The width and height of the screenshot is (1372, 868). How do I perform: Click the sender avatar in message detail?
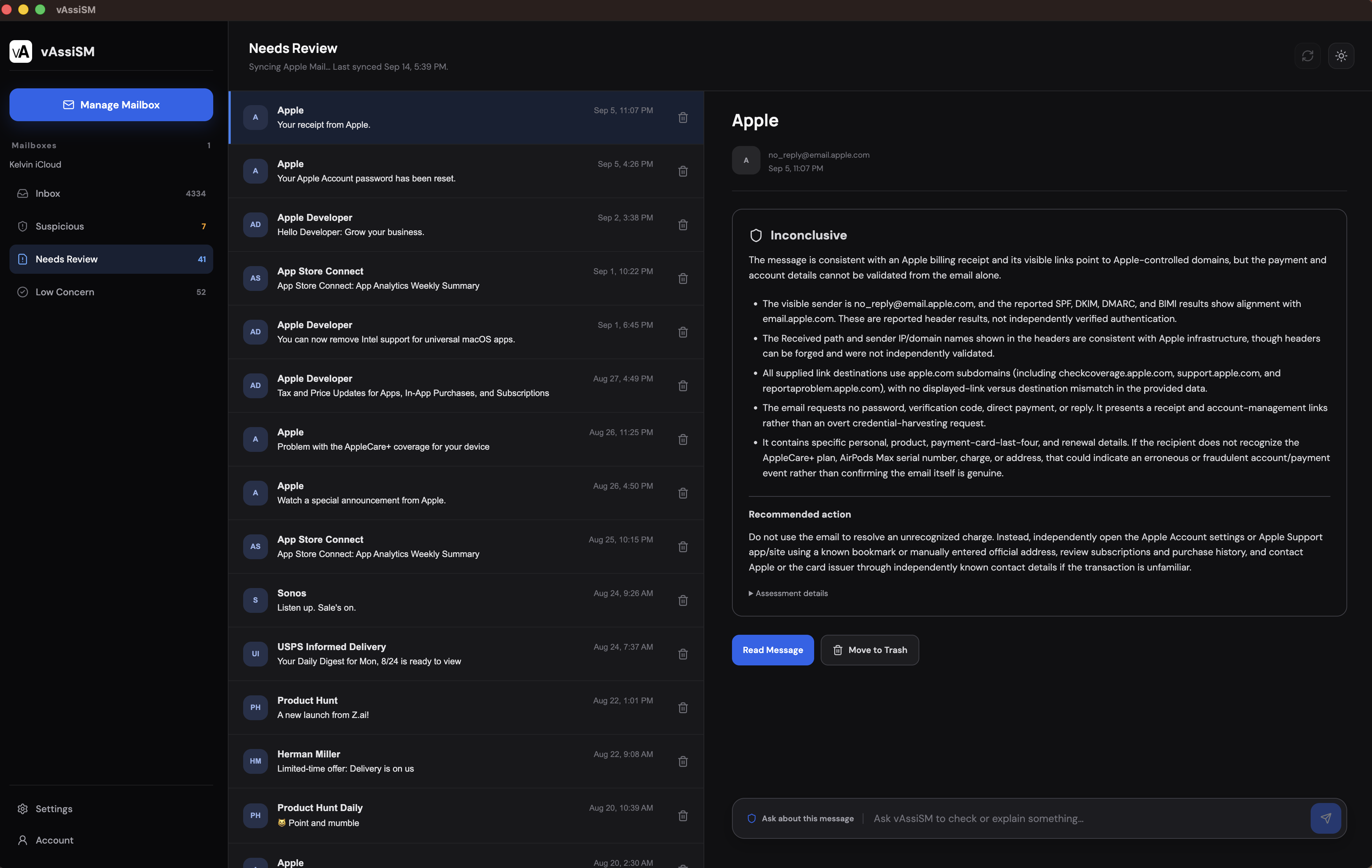click(746, 160)
